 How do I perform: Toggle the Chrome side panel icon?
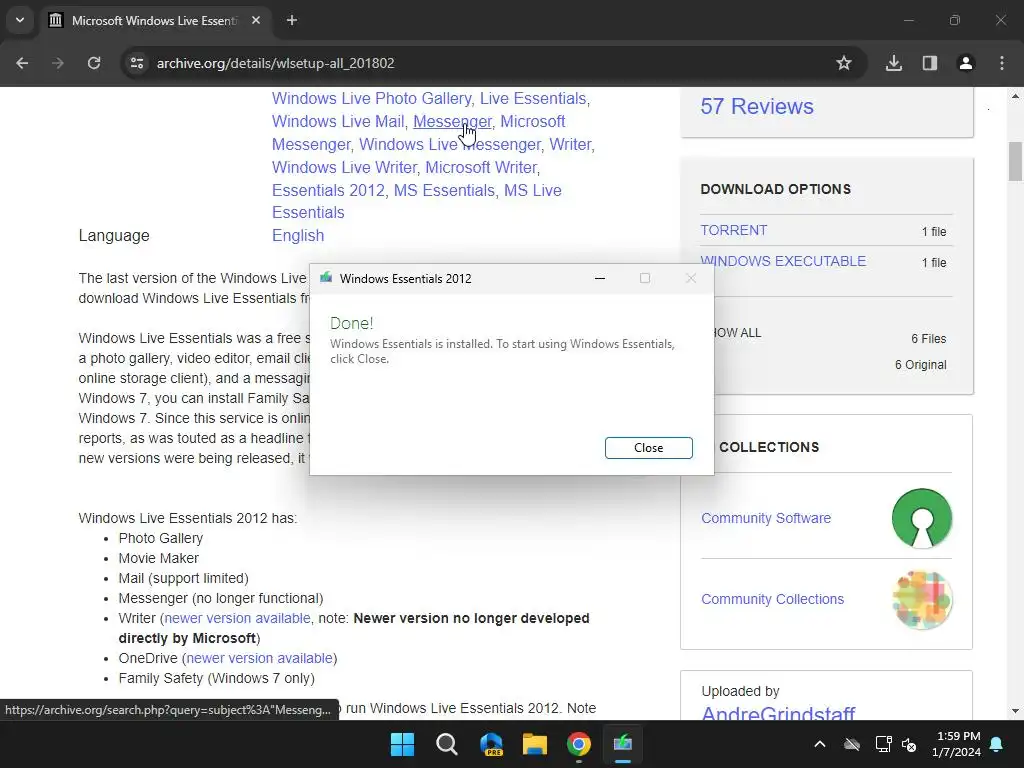[930, 63]
